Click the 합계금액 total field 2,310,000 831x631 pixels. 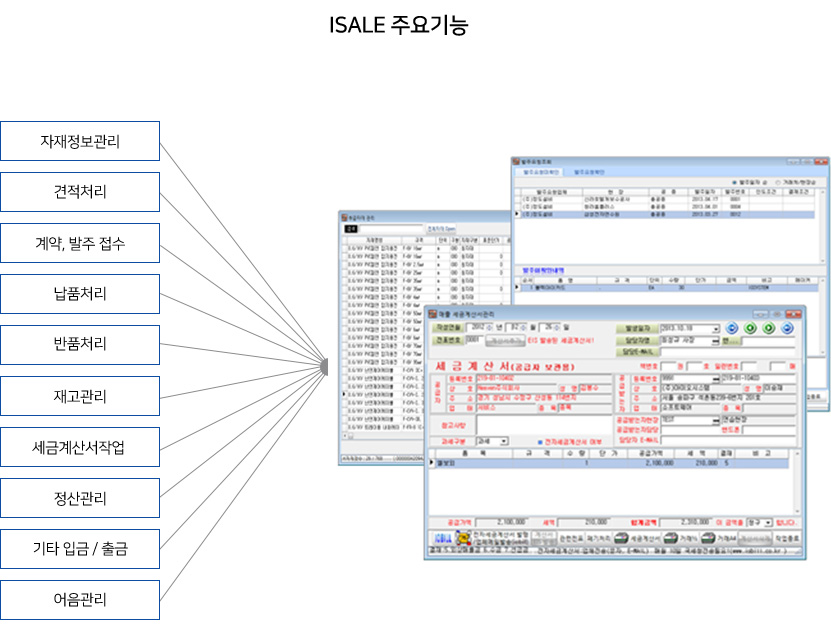click(x=685, y=522)
